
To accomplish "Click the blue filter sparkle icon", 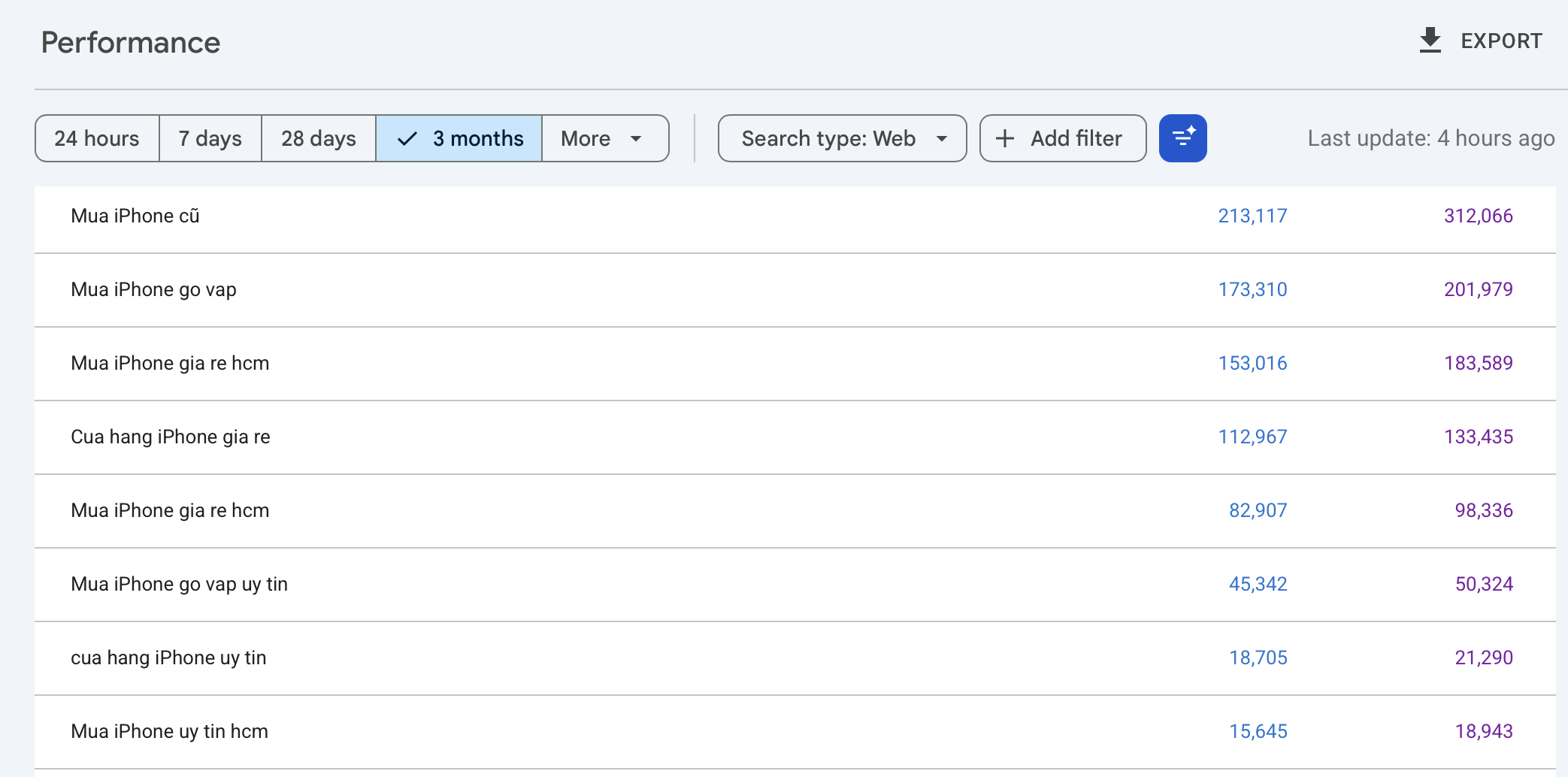I will coord(1182,138).
